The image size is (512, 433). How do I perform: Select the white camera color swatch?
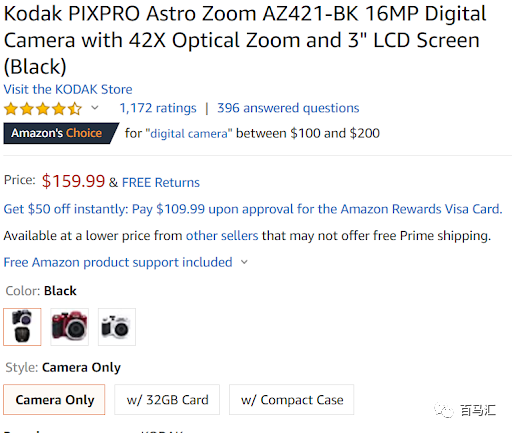(x=117, y=327)
